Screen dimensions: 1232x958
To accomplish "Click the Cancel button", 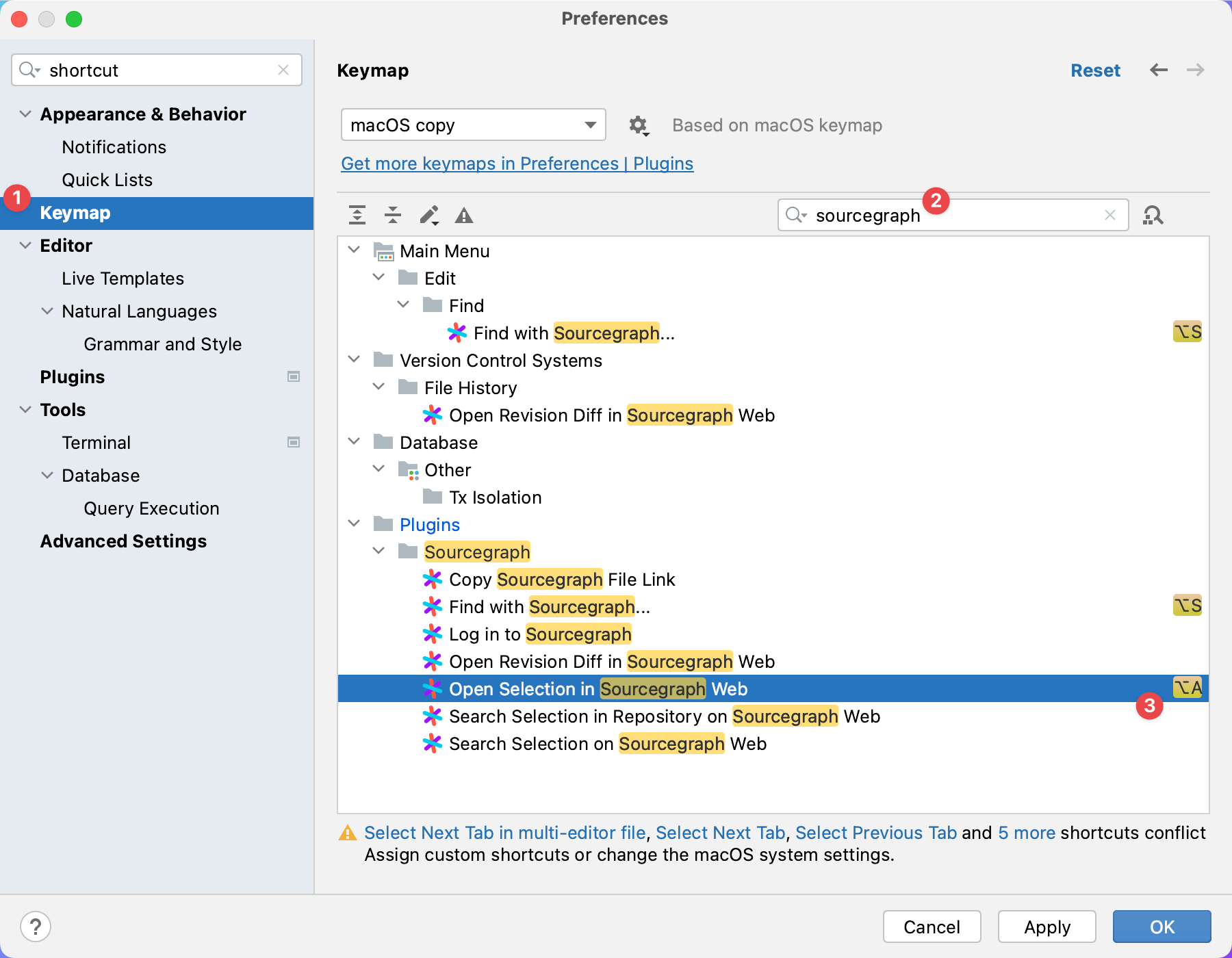I will (x=932, y=927).
